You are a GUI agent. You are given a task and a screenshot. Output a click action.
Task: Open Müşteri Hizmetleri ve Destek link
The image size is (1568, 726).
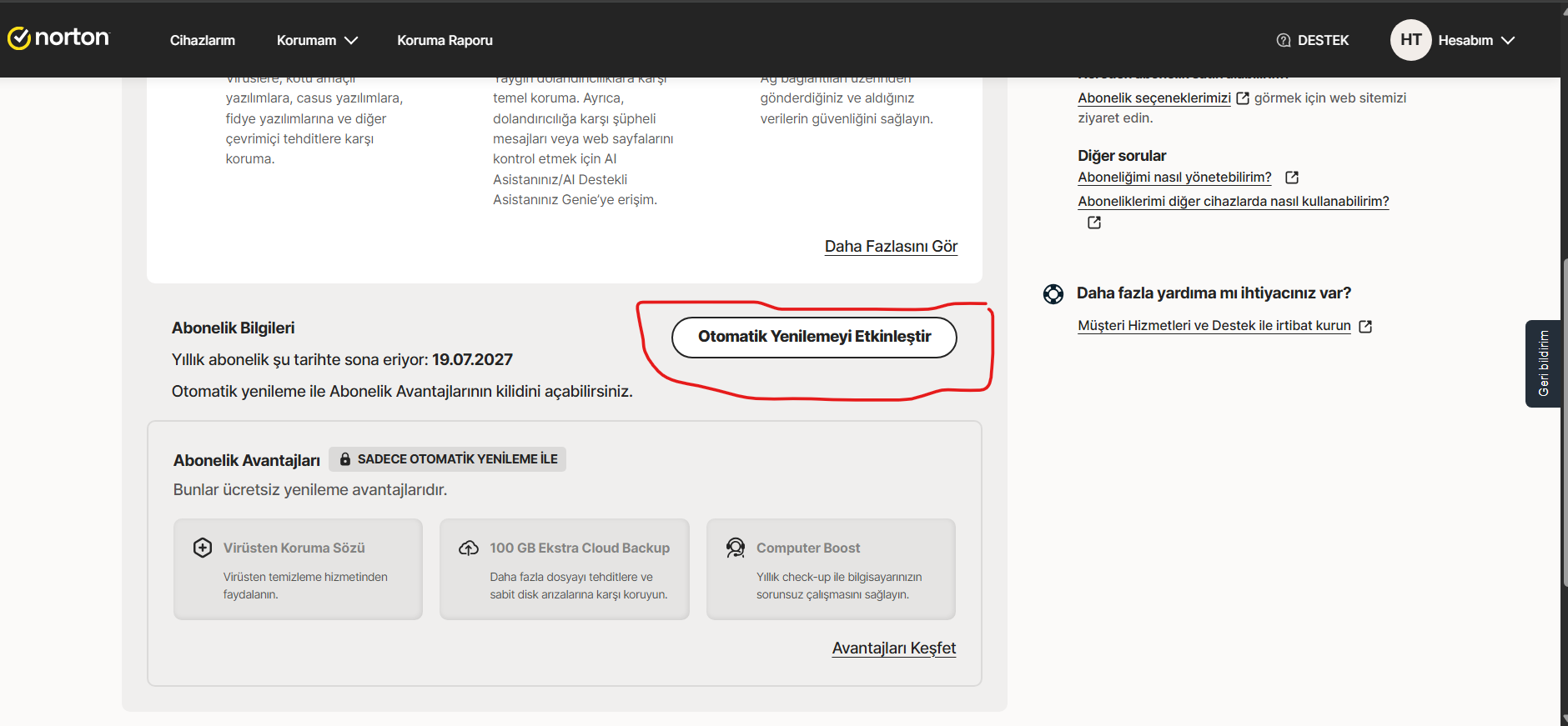tap(1214, 325)
